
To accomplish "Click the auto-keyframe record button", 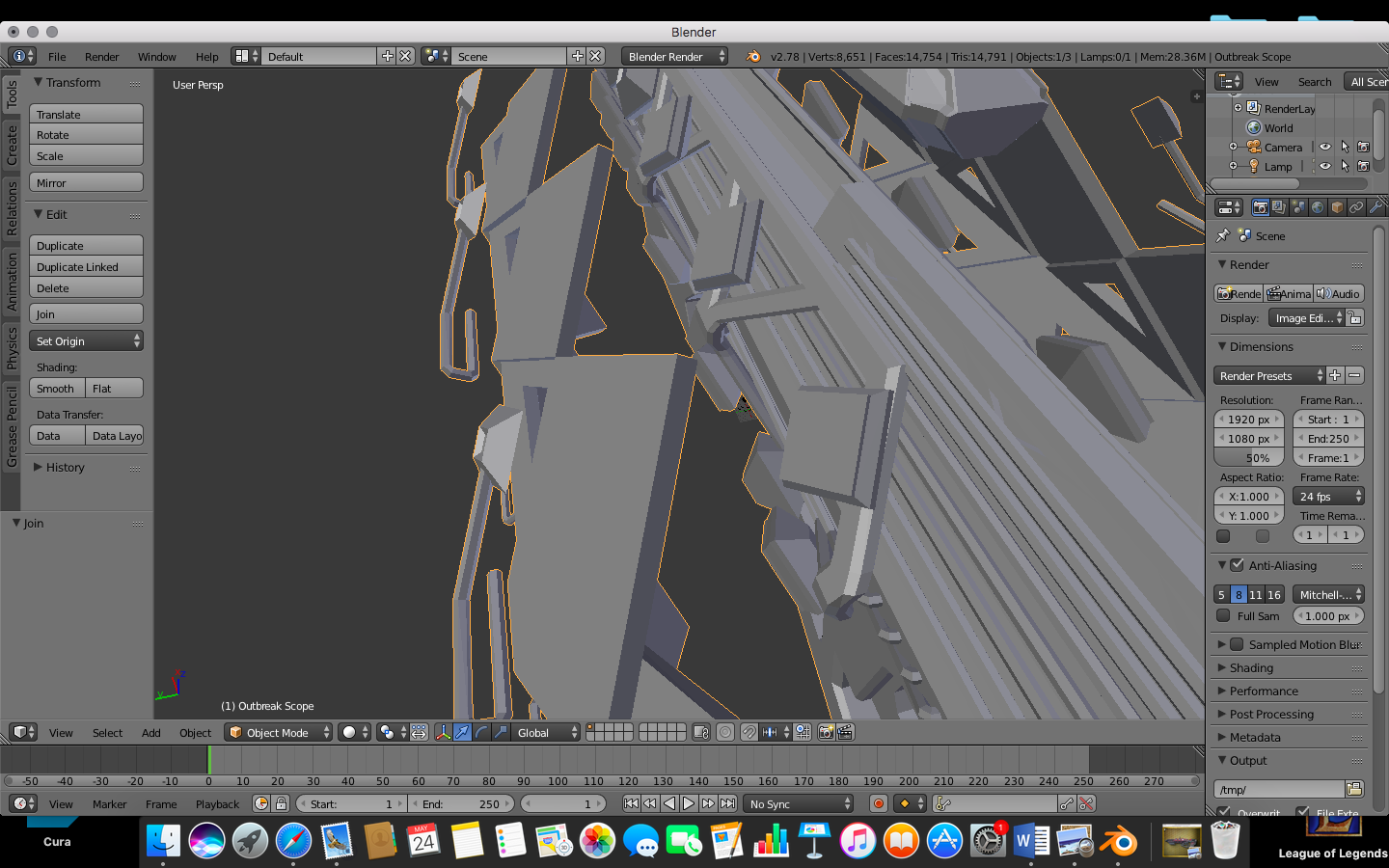I will pos(878,803).
